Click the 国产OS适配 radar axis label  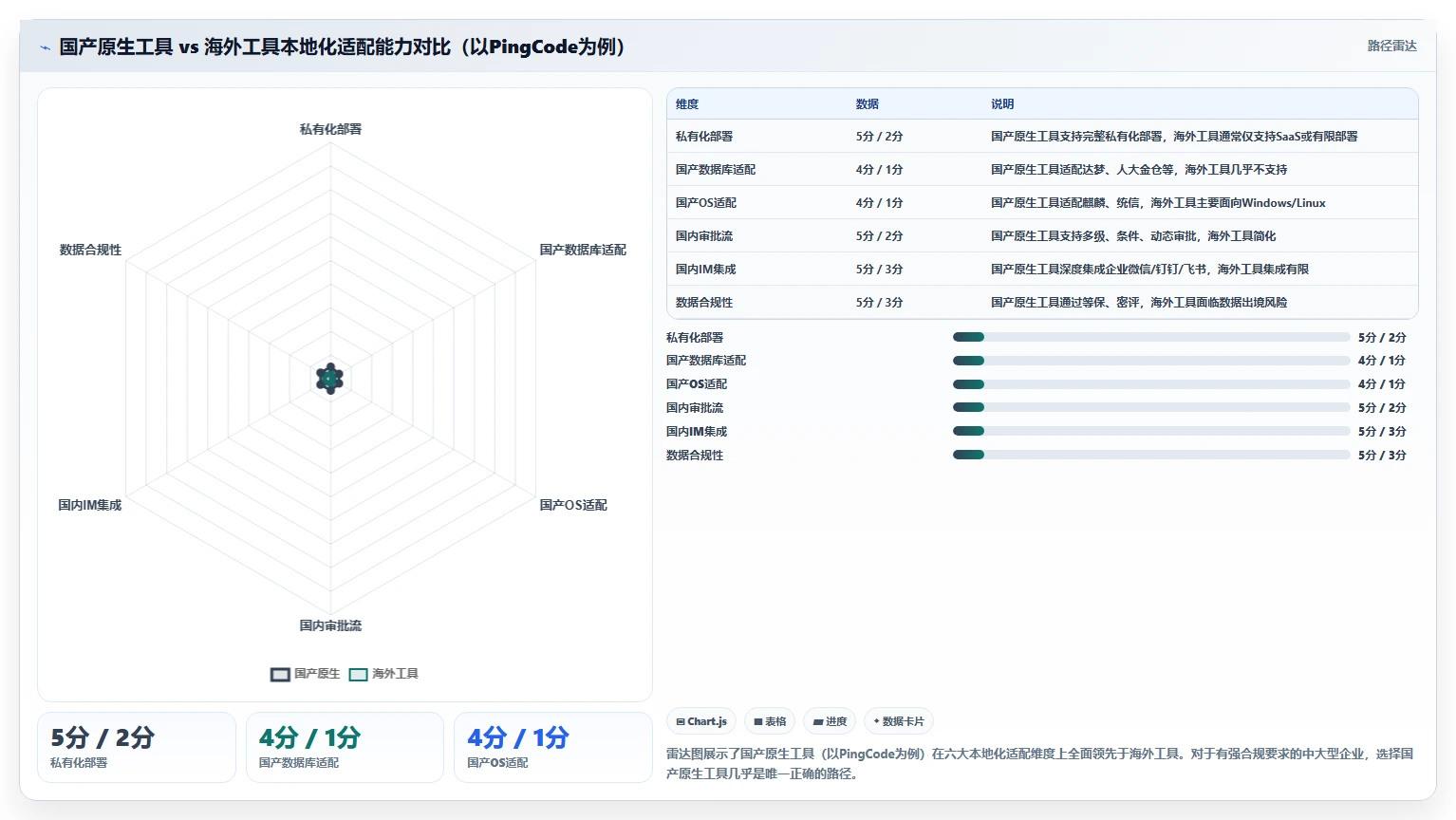573,505
